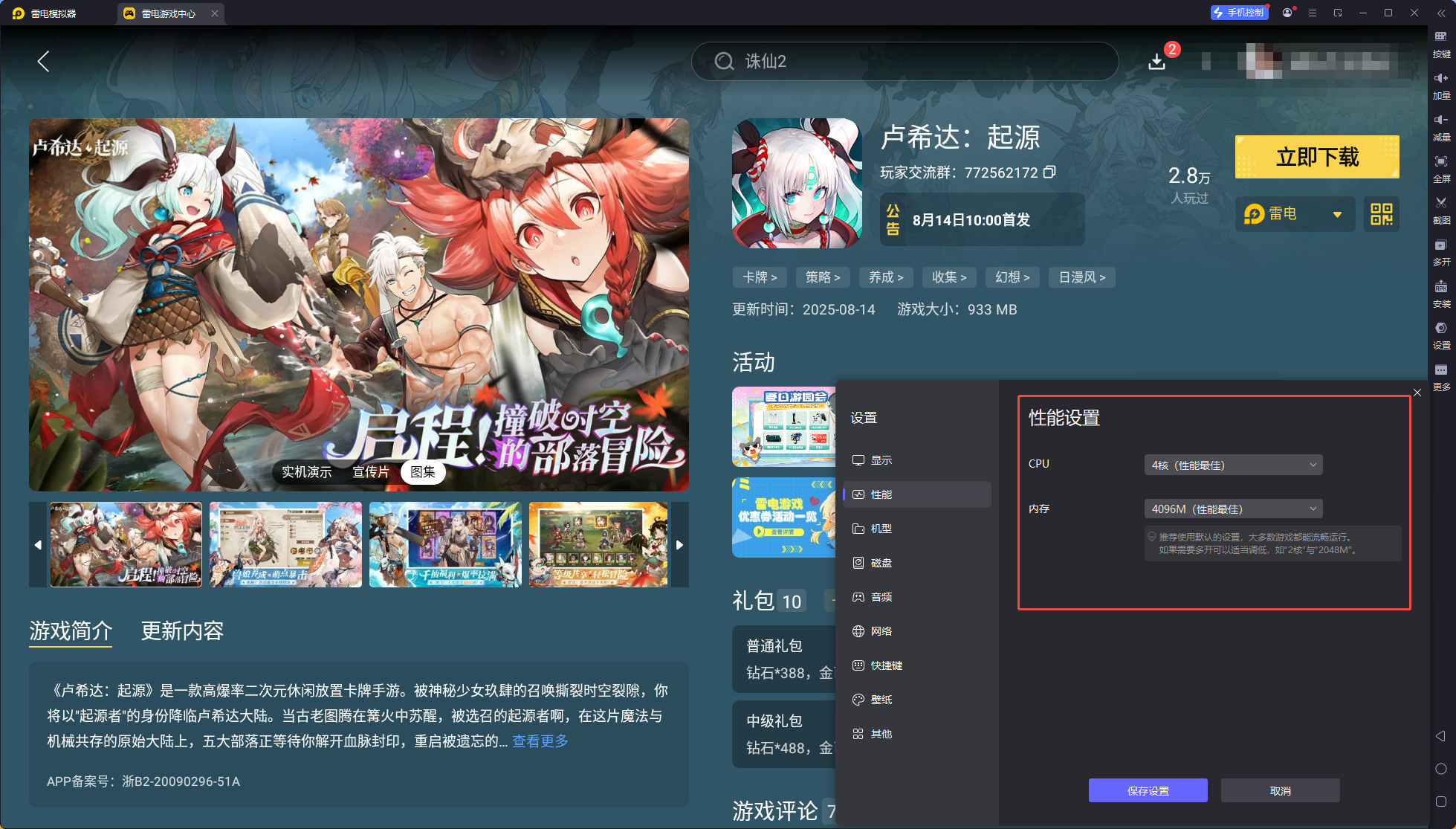The image size is (1456, 829).
Task: Open the 优惠券活动 activity banner
Action: 784,517
